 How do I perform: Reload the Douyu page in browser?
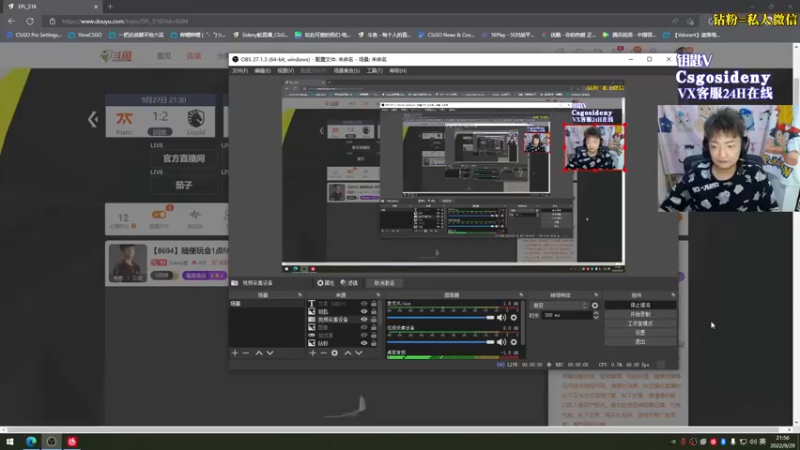click(x=30, y=21)
